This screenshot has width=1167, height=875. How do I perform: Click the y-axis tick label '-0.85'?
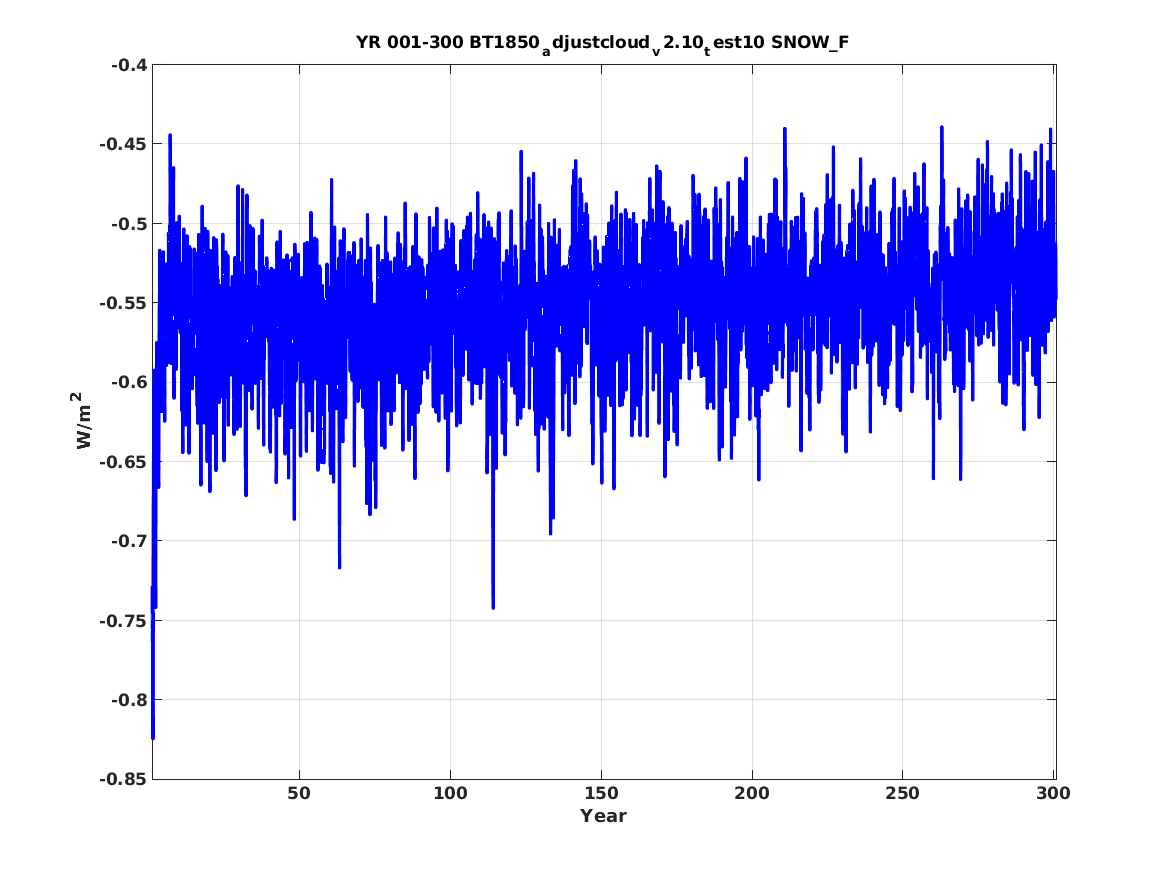click(x=123, y=779)
